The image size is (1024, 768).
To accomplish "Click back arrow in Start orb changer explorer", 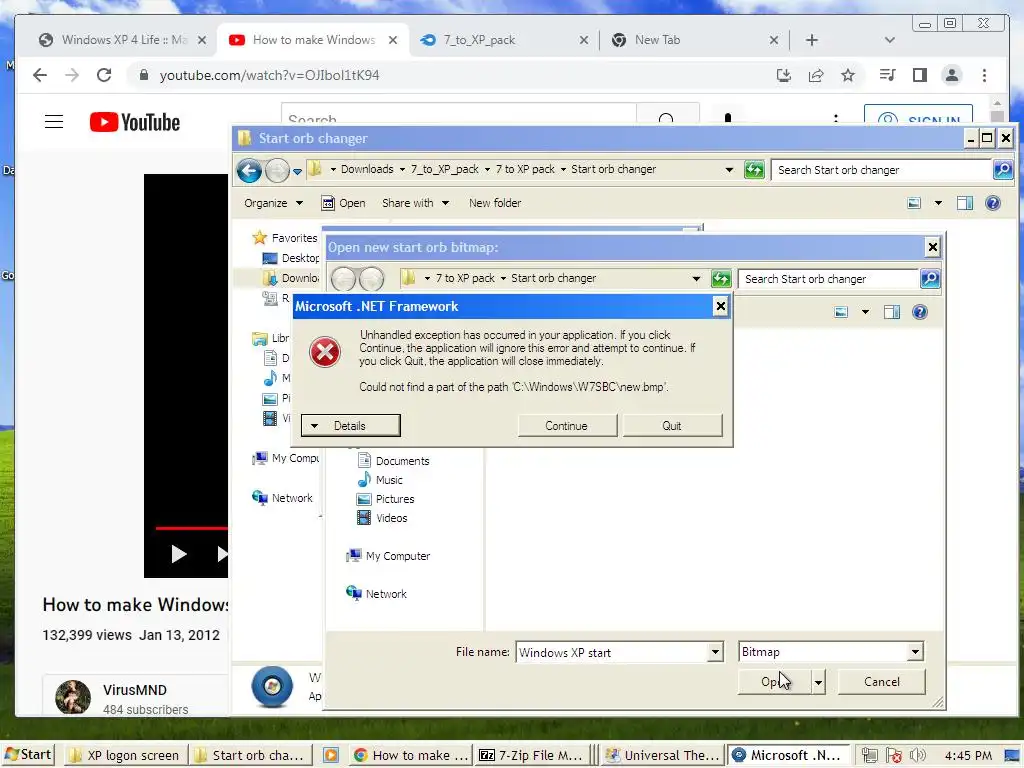I will click(249, 171).
